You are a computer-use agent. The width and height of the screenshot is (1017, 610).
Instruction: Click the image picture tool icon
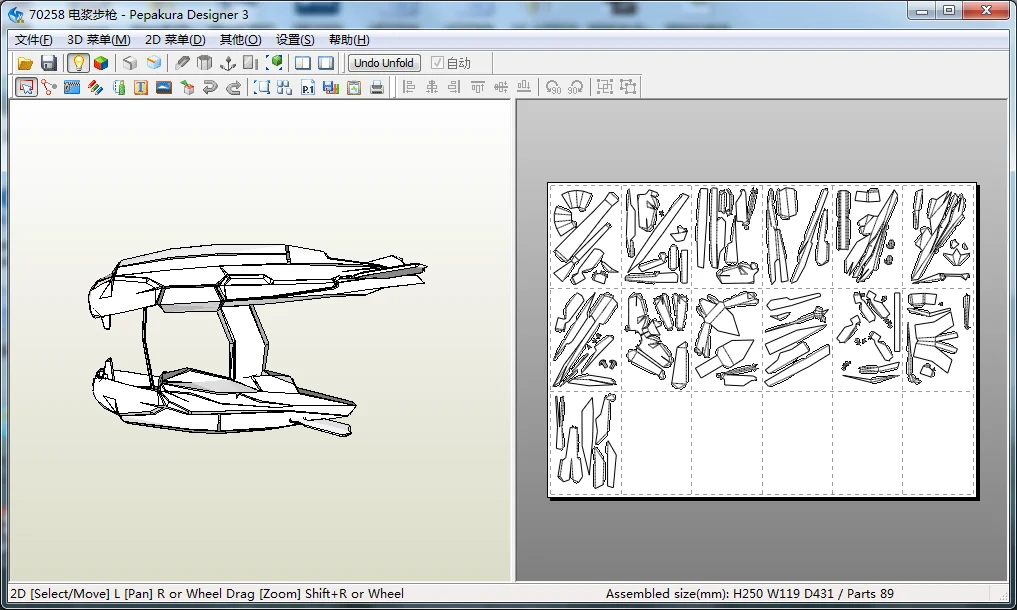(164, 87)
